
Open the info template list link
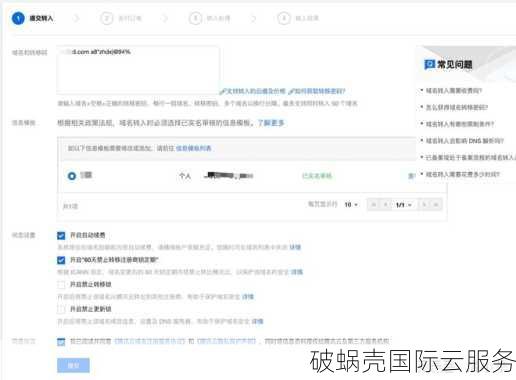[194, 148]
